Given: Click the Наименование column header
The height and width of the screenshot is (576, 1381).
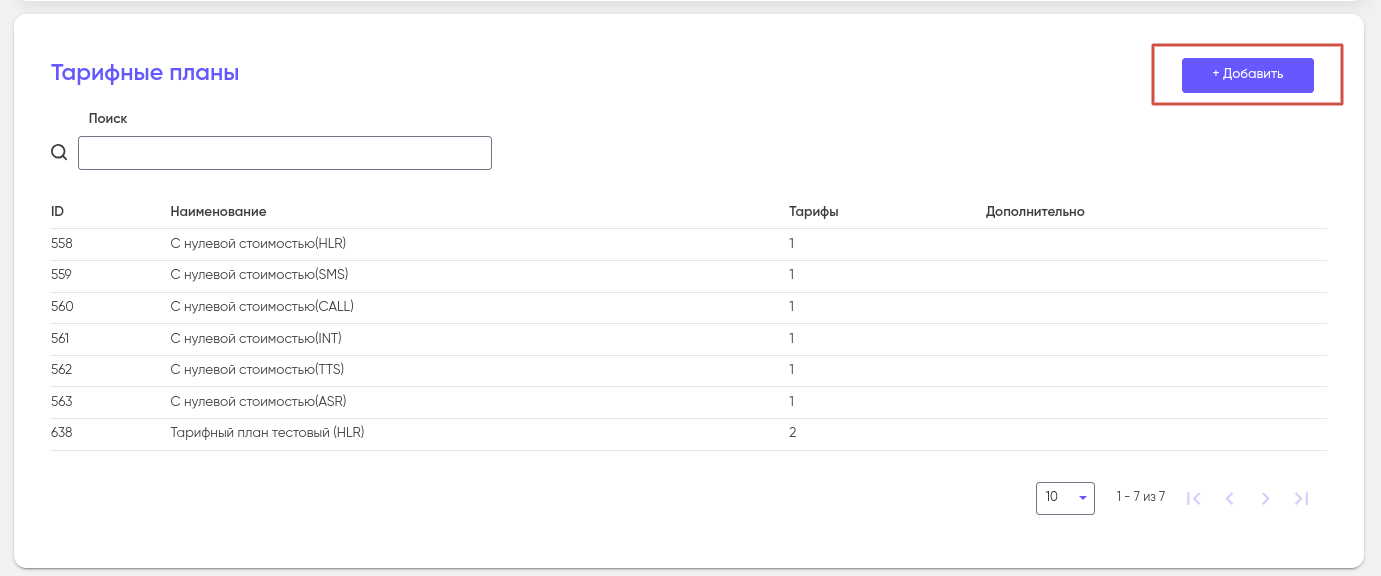Looking at the screenshot, I should pyautogui.click(x=218, y=212).
